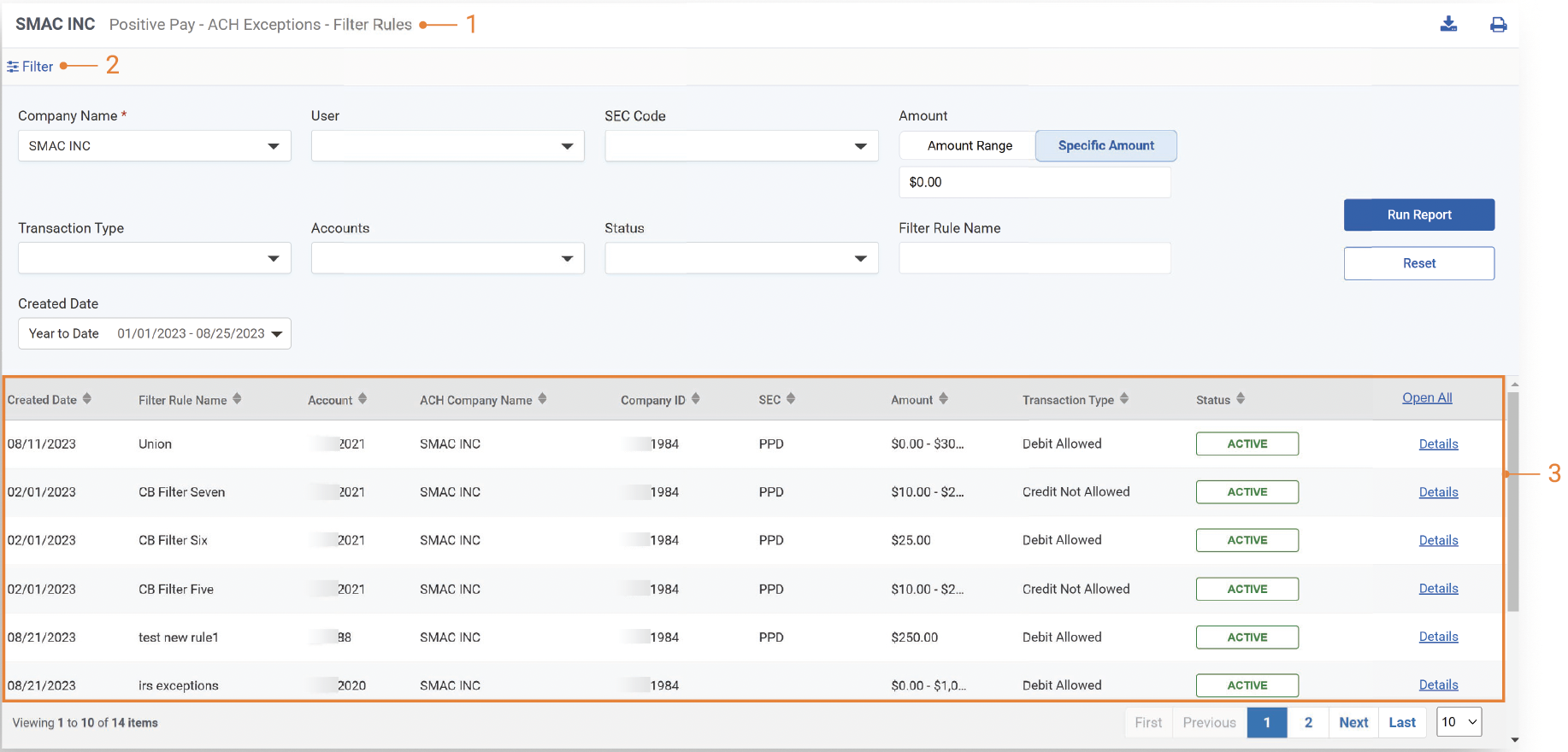The width and height of the screenshot is (1568, 752).
Task: Click the download report icon
Action: click(x=1448, y=24)
